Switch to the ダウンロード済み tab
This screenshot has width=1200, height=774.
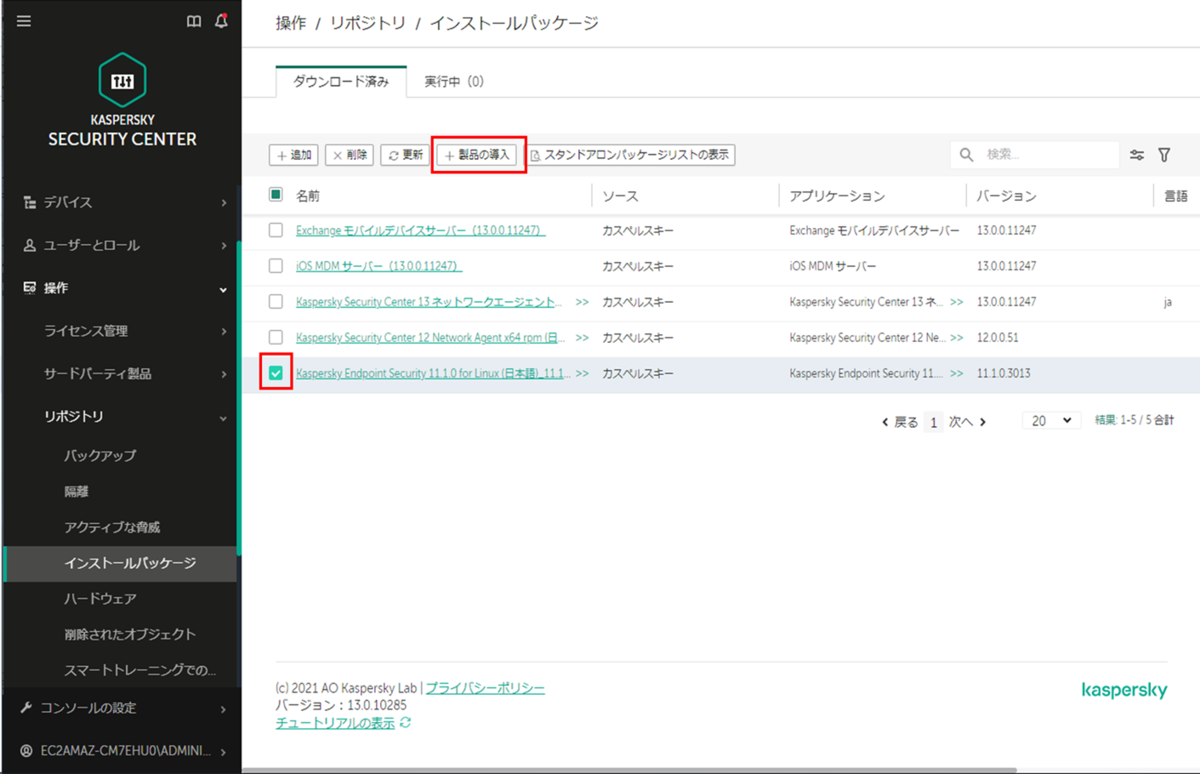point(341,82)
